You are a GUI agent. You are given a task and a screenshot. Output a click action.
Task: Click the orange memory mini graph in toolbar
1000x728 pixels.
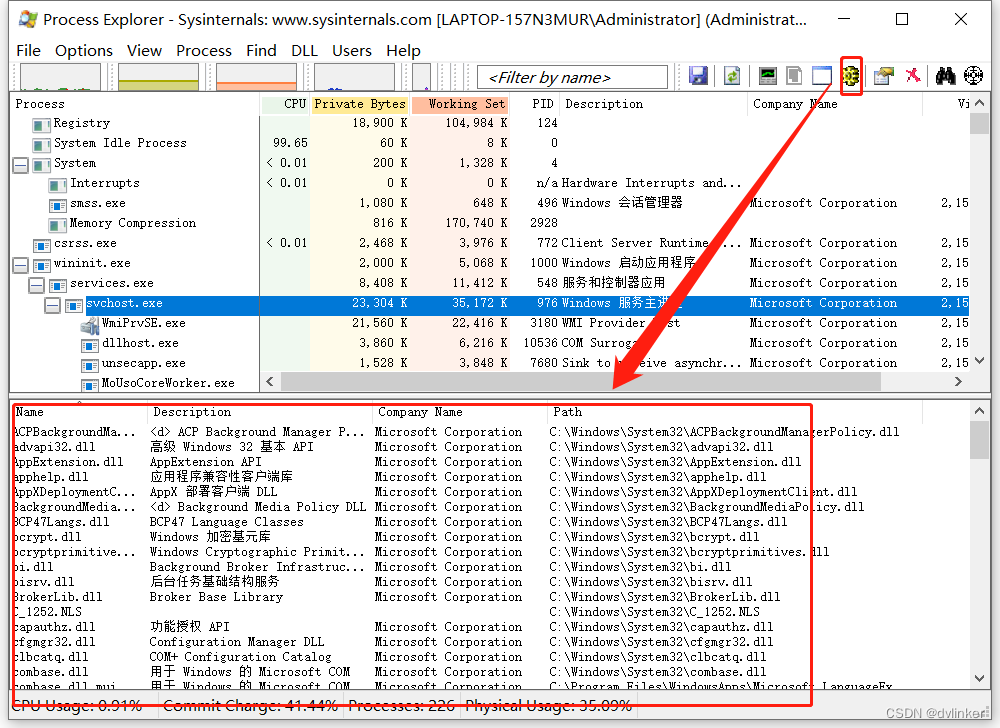point(256,77)
